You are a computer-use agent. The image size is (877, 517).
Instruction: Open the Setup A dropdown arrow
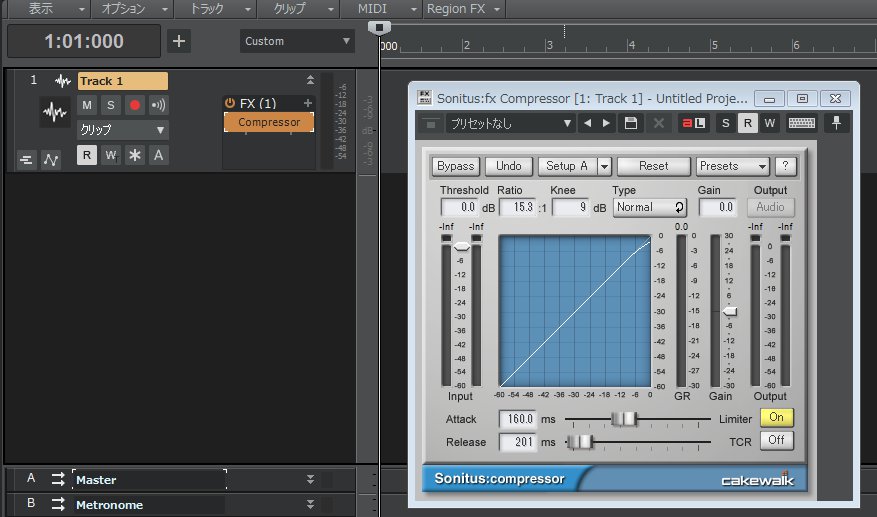[x=605, y=166]
